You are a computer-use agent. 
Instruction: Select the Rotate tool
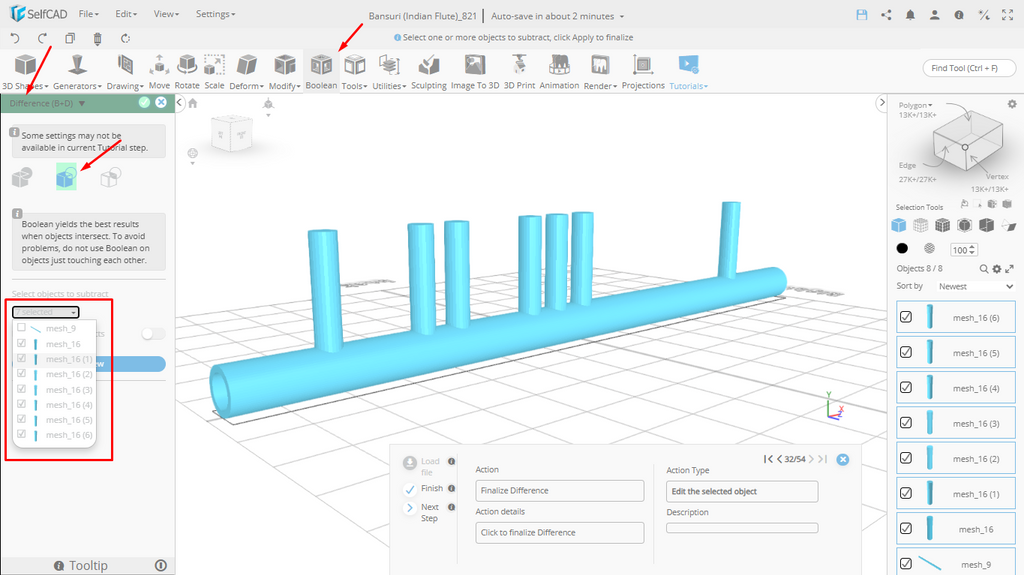tap(187, 71)
